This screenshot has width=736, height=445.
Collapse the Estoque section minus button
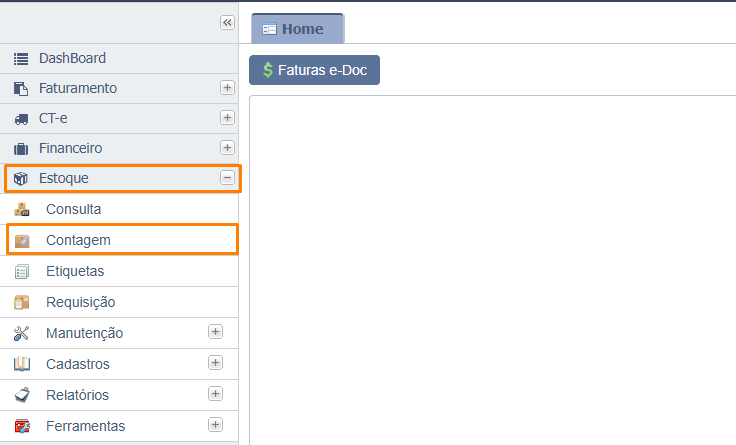(227, 178)
